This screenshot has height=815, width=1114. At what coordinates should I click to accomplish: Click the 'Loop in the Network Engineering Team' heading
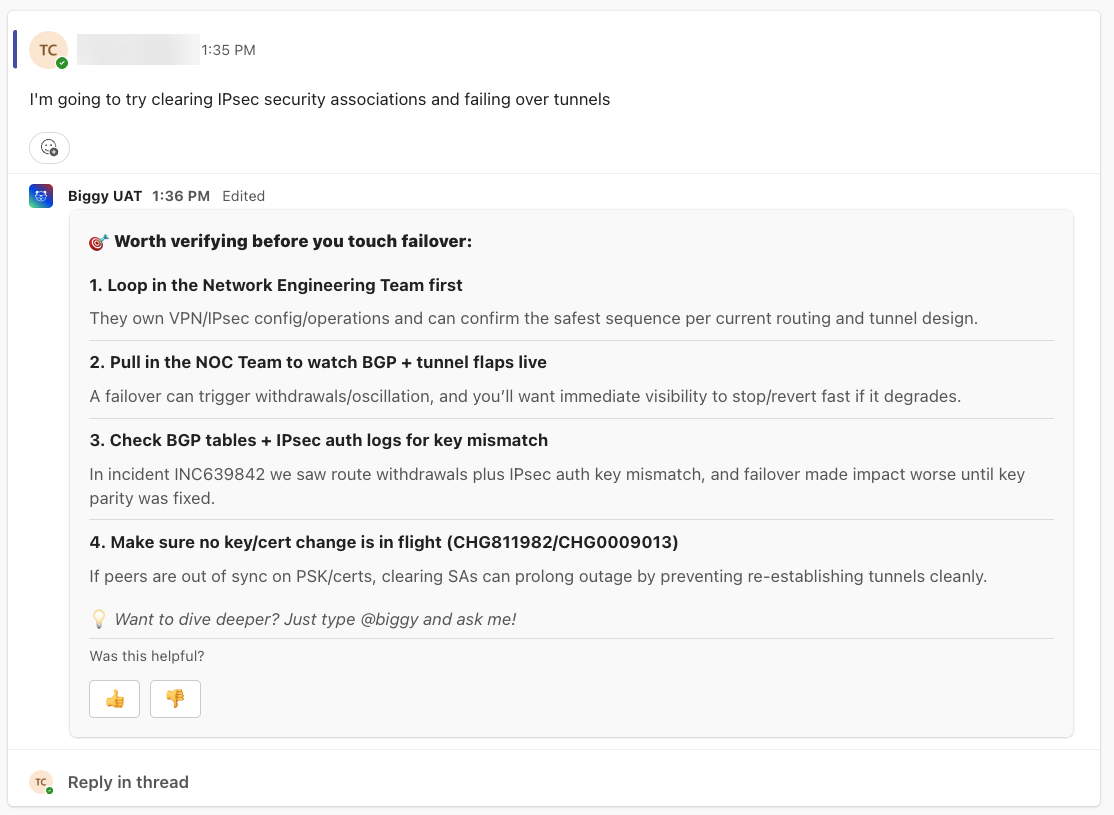[276, 285]
